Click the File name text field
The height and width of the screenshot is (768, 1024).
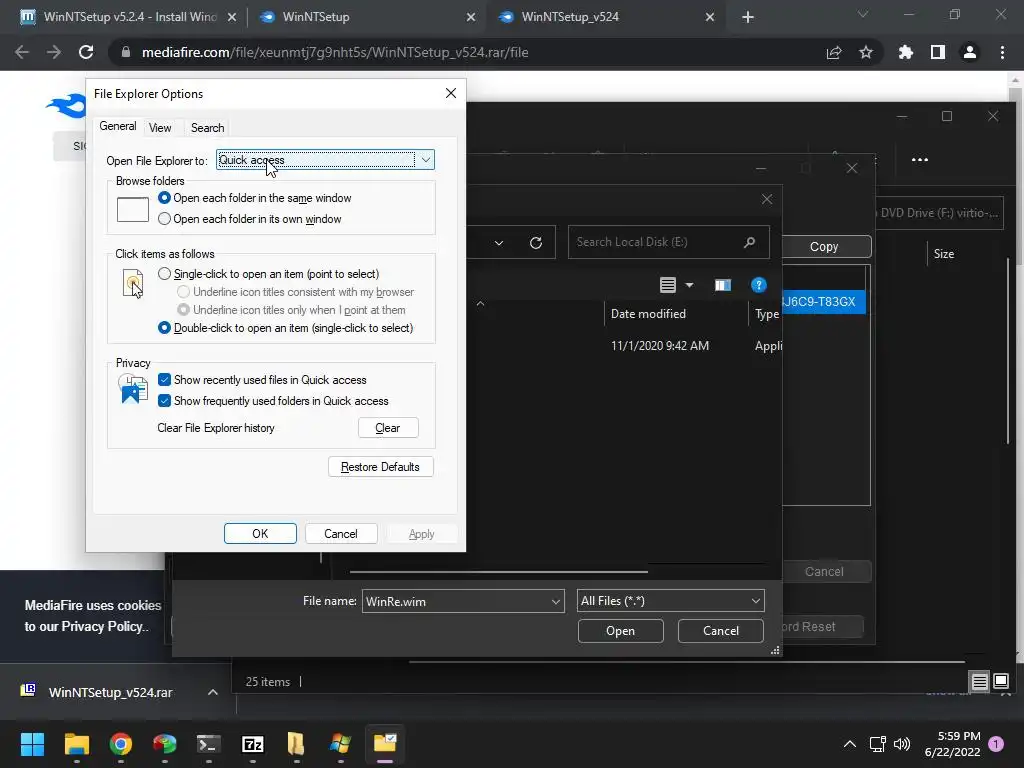[x=455, y=601]
